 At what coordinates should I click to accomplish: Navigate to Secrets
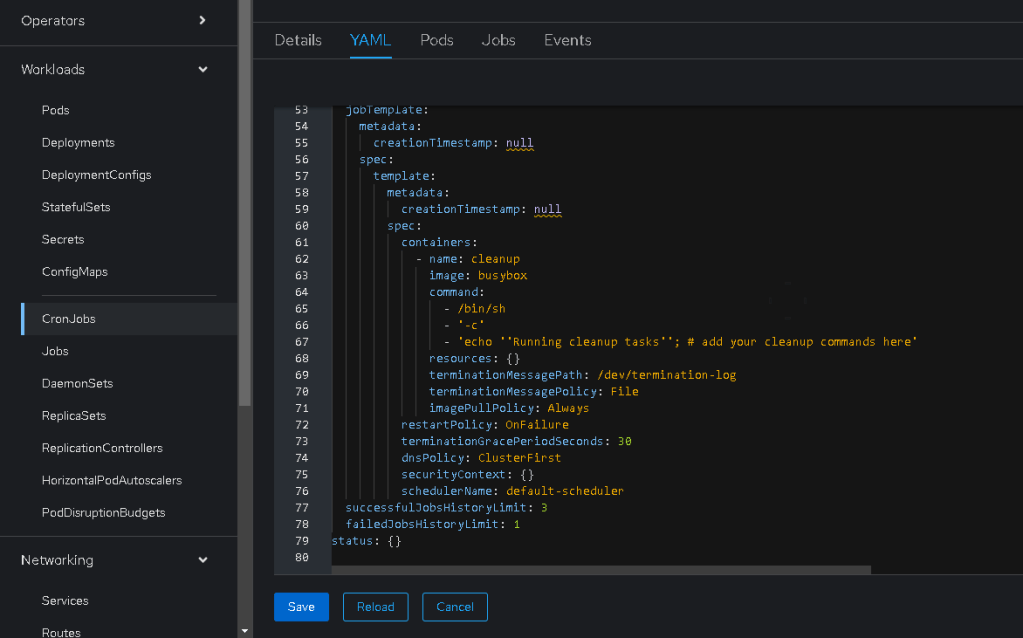63,239
